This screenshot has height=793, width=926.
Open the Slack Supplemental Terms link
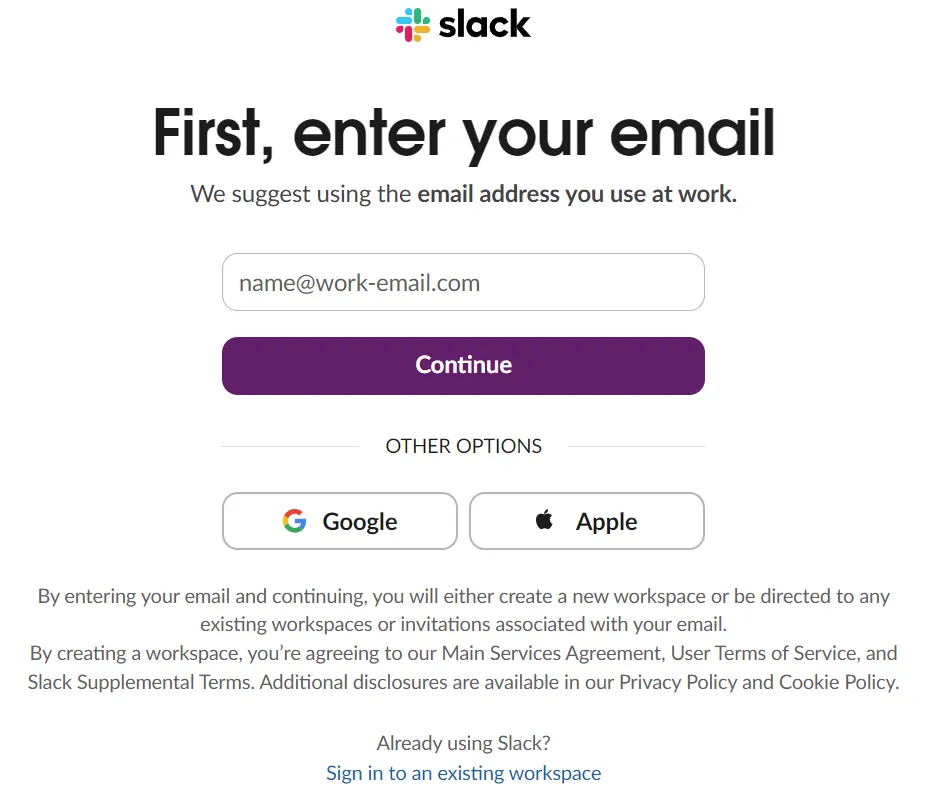139,683
